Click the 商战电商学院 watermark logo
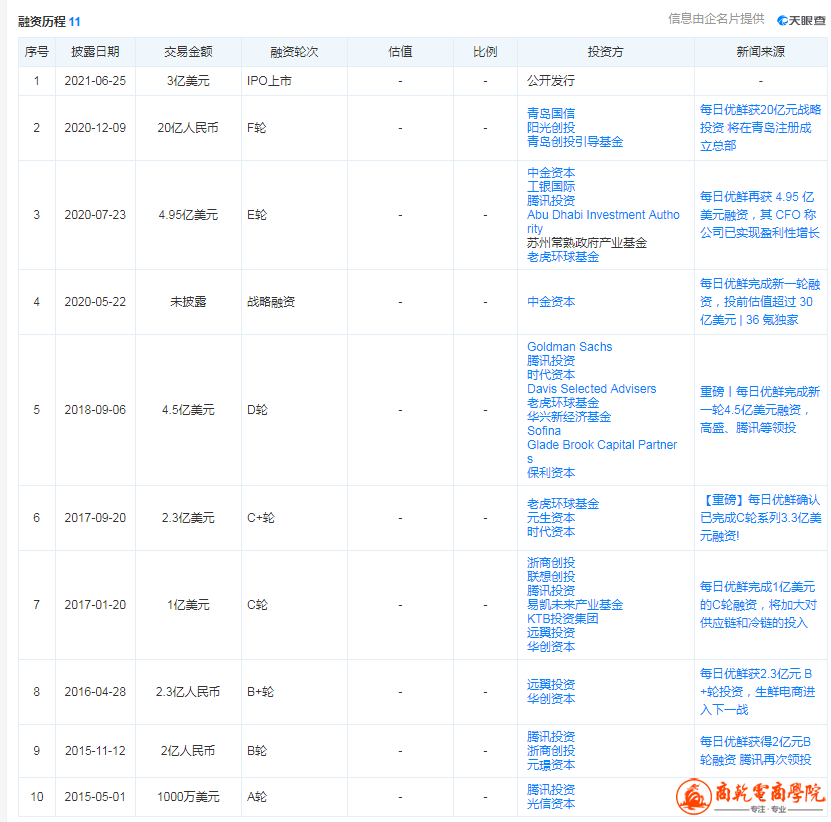The image size is (831, 822). (x=752, y=796)
